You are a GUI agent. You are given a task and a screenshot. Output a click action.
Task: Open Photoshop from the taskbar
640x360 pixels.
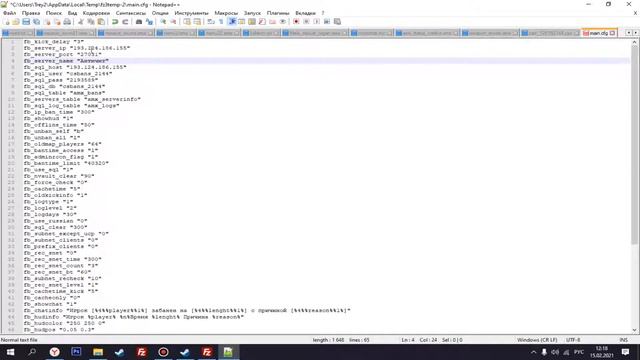[76, 352]
